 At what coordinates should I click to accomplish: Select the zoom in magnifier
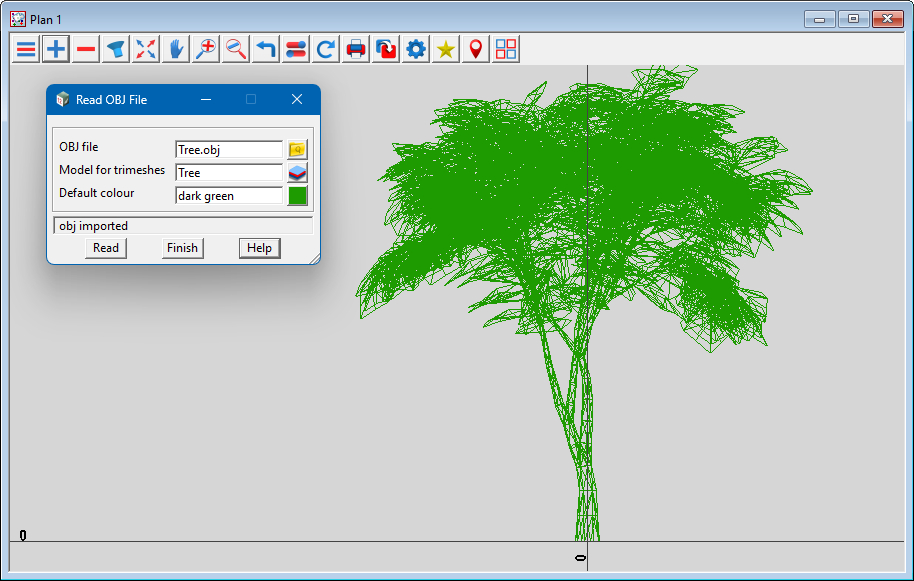pos(206,49)
